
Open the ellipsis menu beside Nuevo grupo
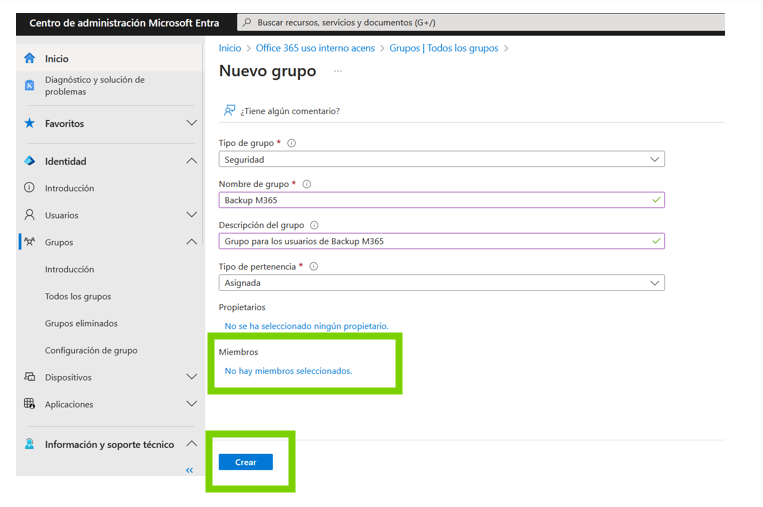click(338, 72)
